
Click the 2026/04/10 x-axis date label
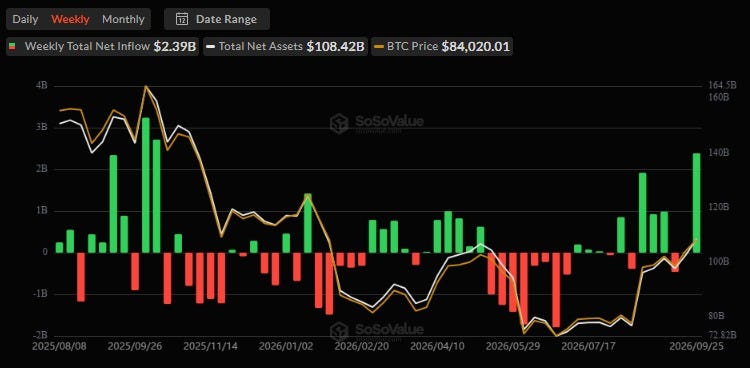(x=437, y=346)
